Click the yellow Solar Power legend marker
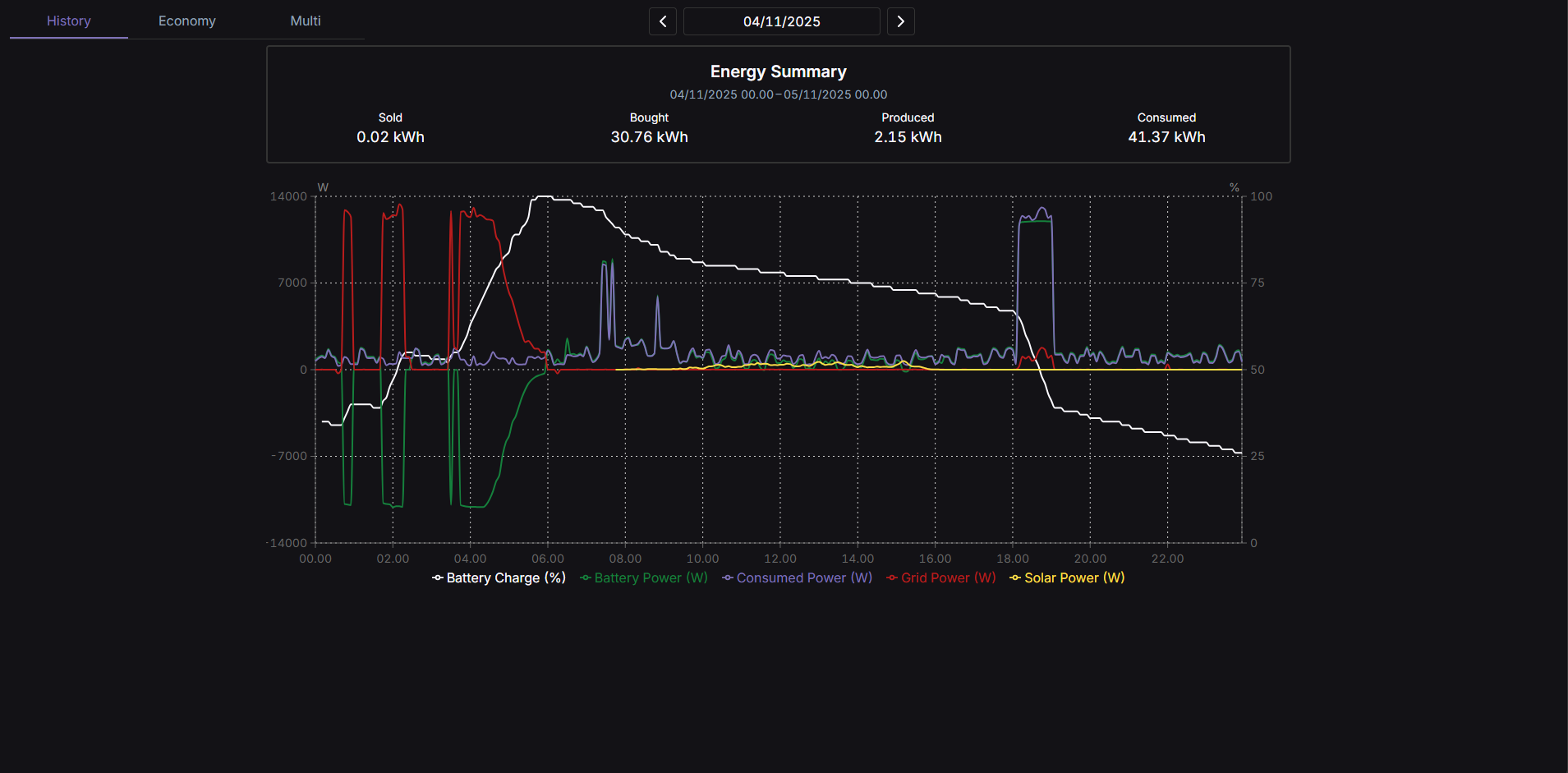 click(x=1015, y=577)
